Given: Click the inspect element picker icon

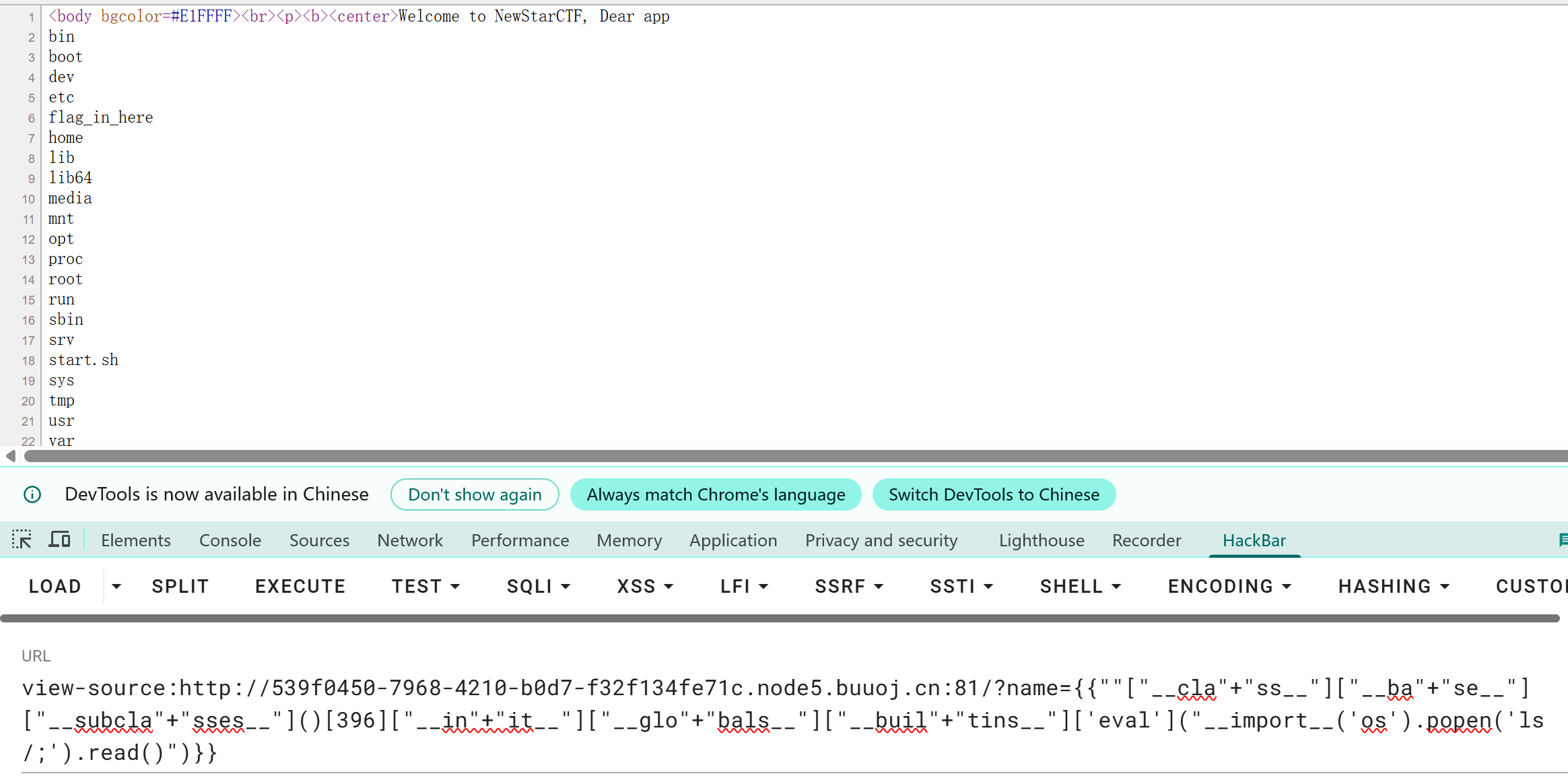Looking at the screenshot, I should (x=22, y=540).
